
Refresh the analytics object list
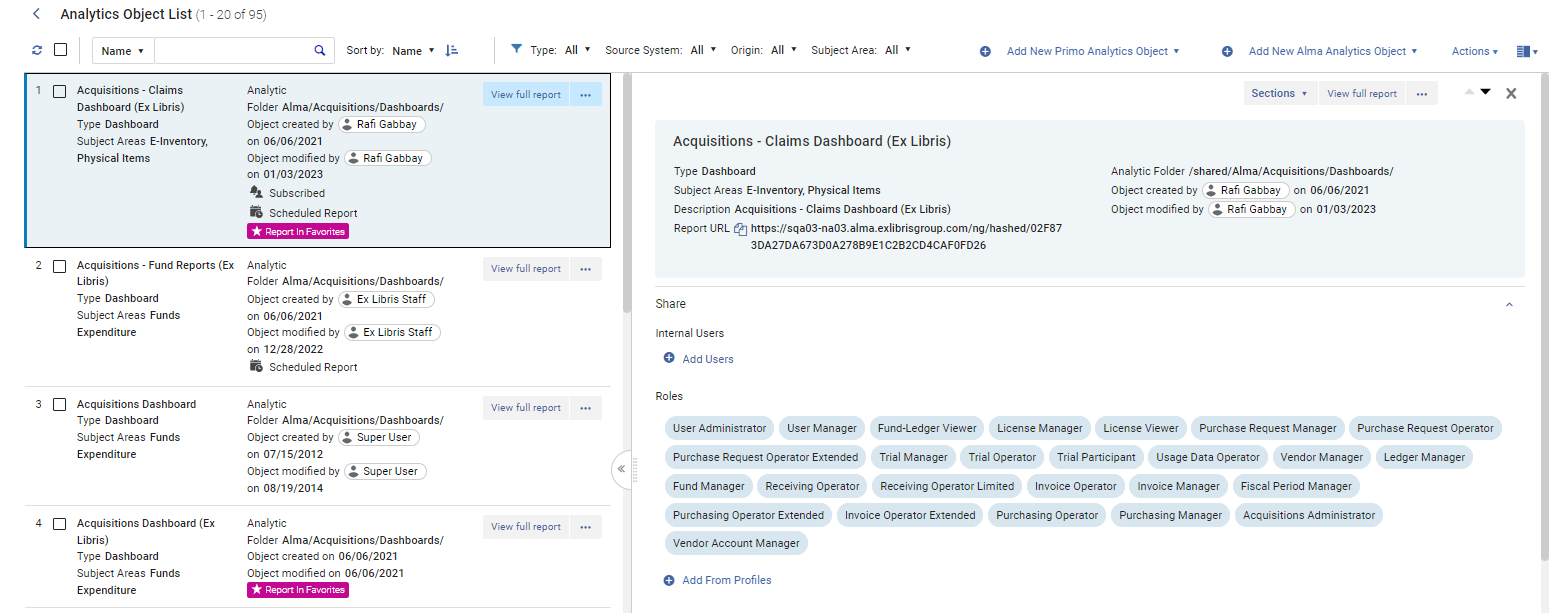pos(37,50)
